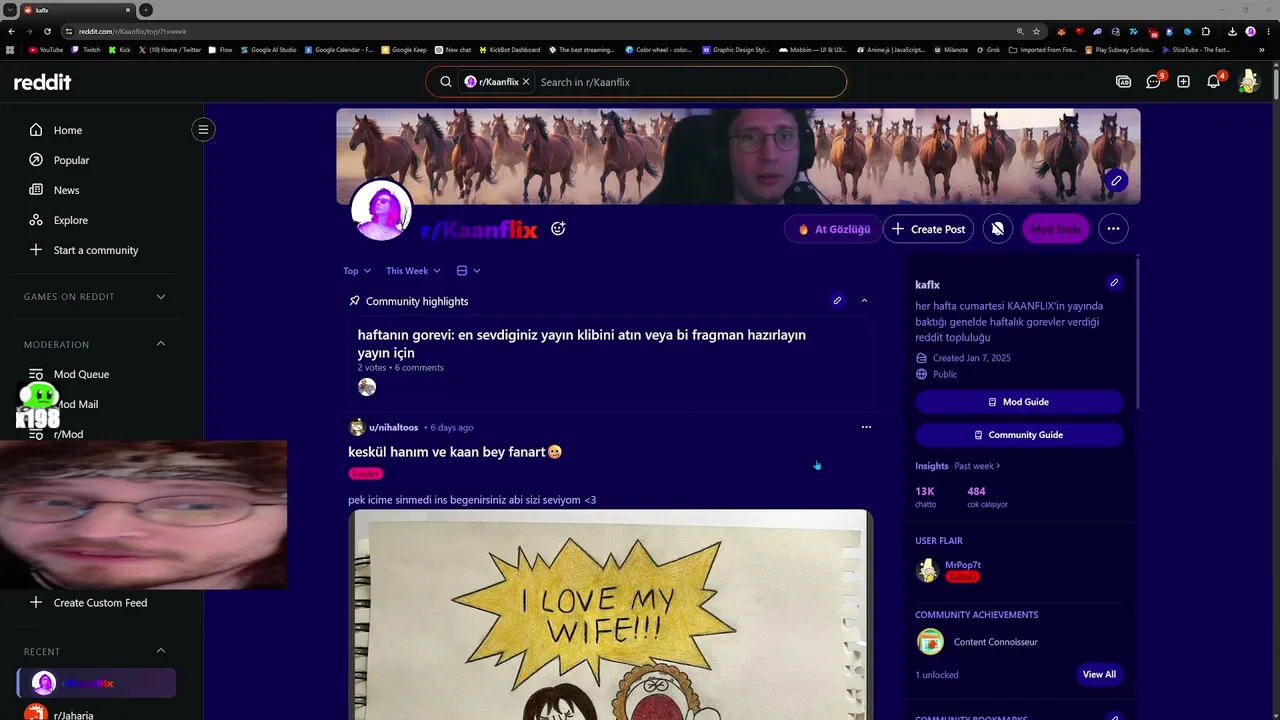1280x720 pixels.
Task: Go back in browser history
Action: tap(10, 31)
